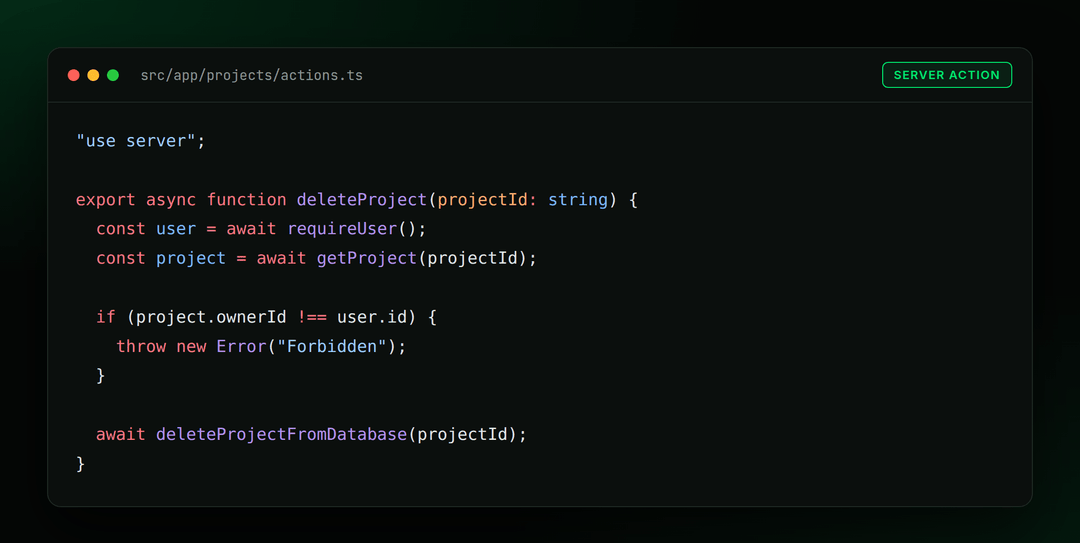Screen dimensions: 1080x543
Task: Click the user variable declaration
Action: (x=176, y=229)
